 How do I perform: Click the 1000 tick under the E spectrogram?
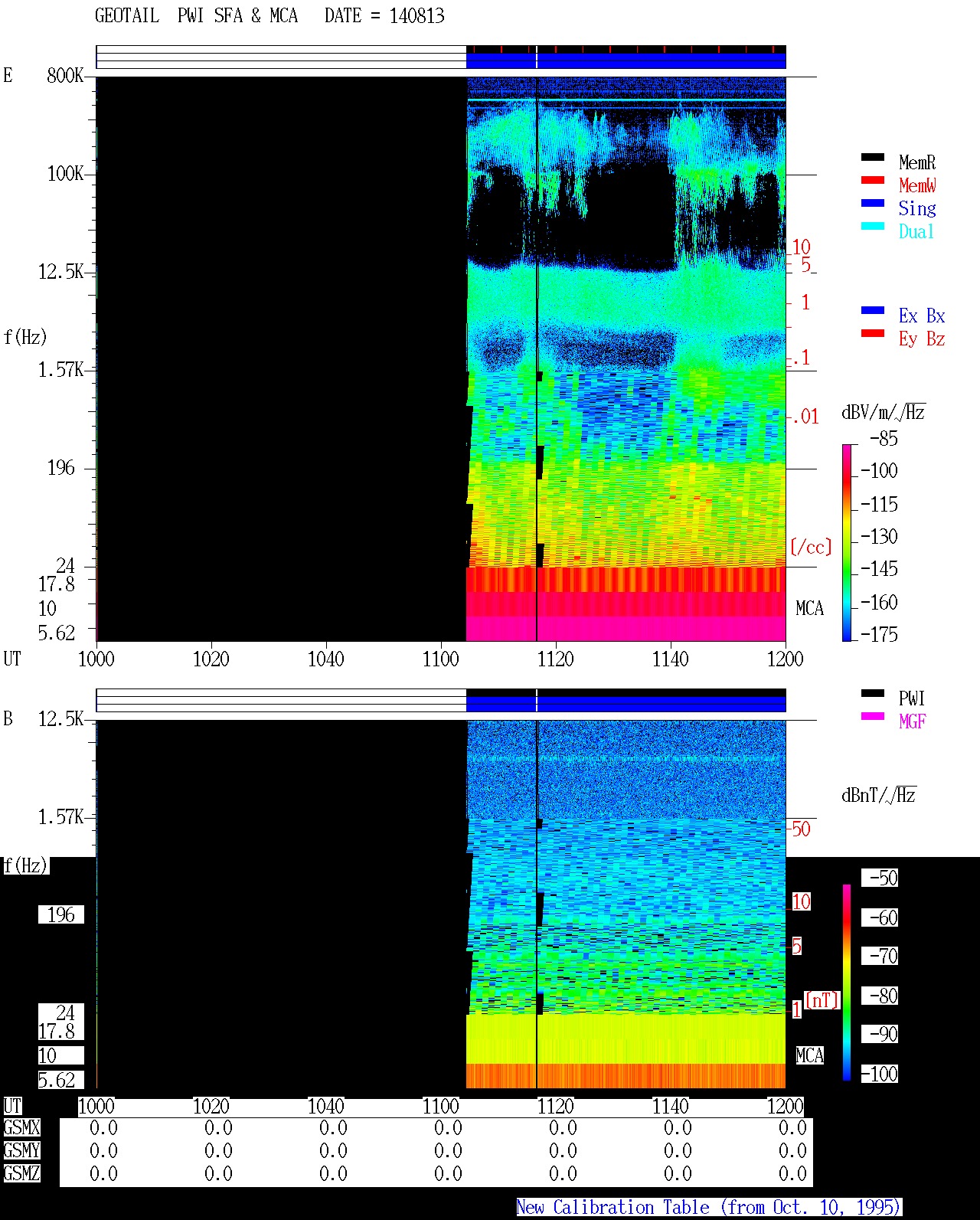click(x=96, y=659)
